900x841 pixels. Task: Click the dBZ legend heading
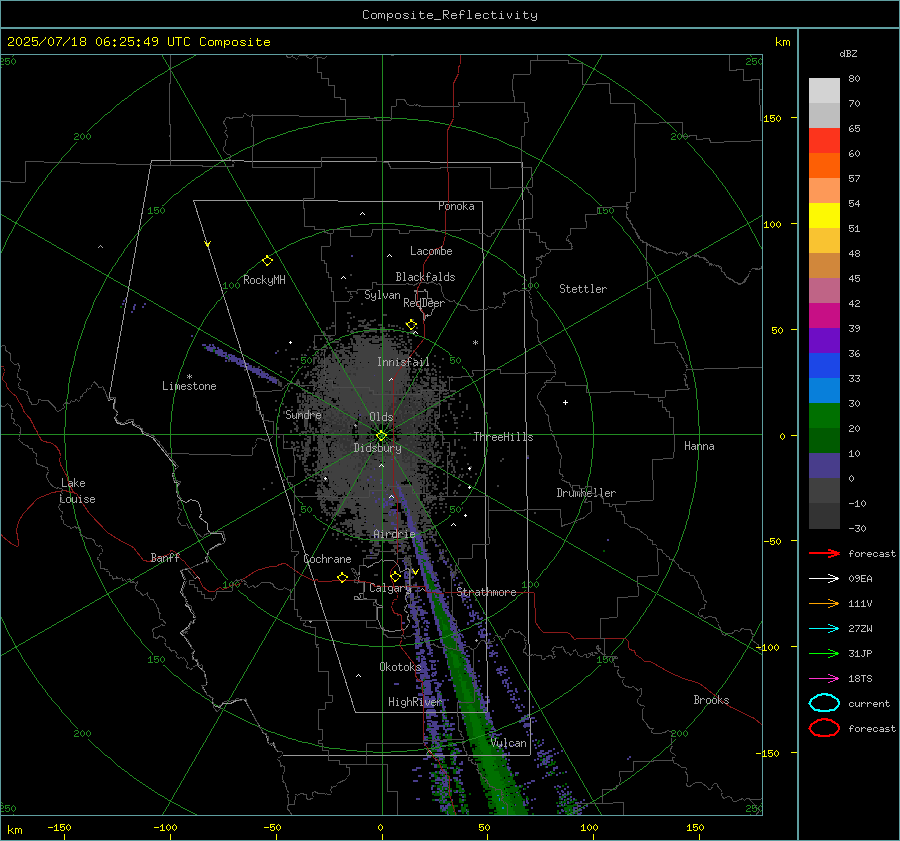click(848, 53)
